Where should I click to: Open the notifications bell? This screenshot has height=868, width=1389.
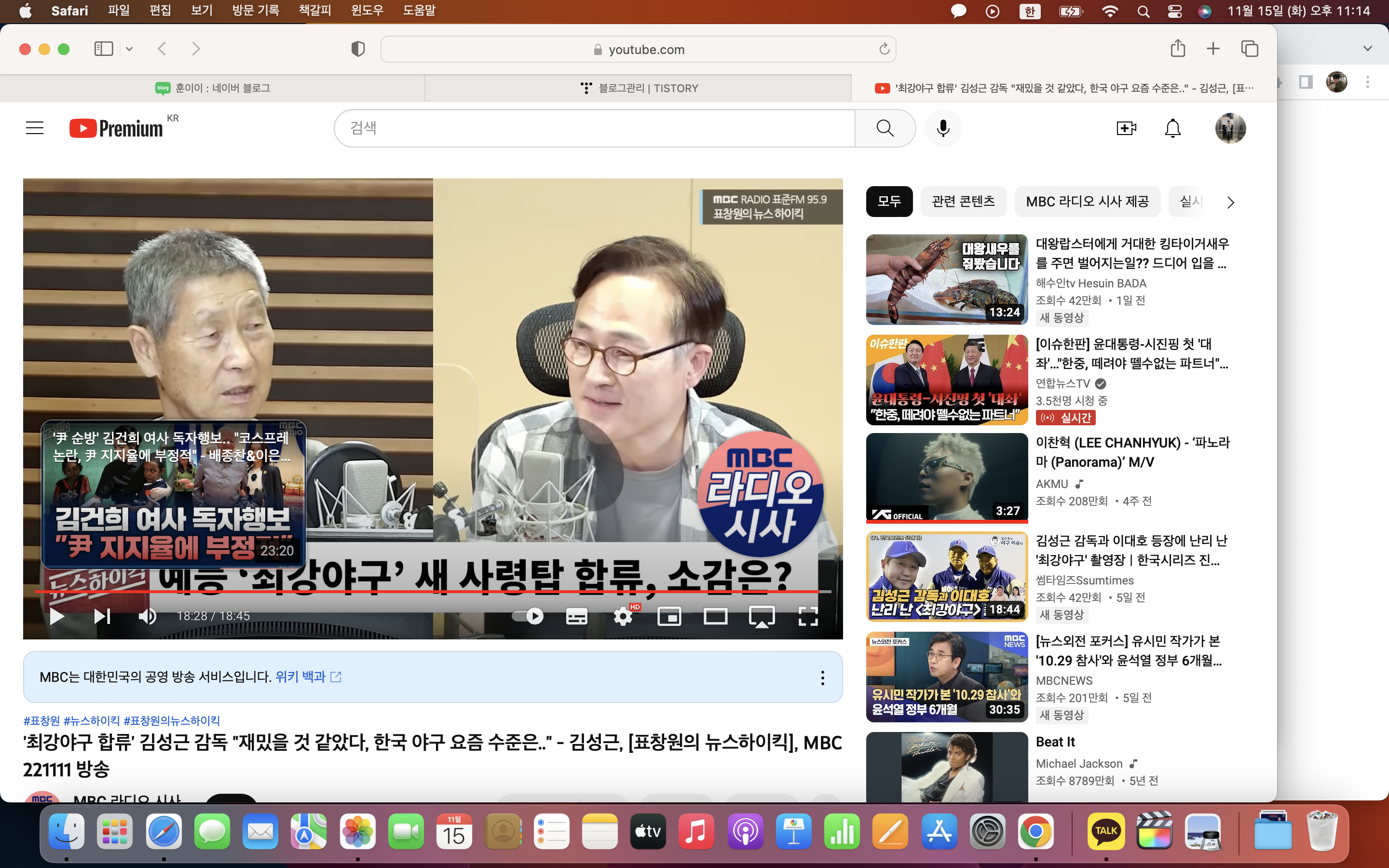(1172, 128)
